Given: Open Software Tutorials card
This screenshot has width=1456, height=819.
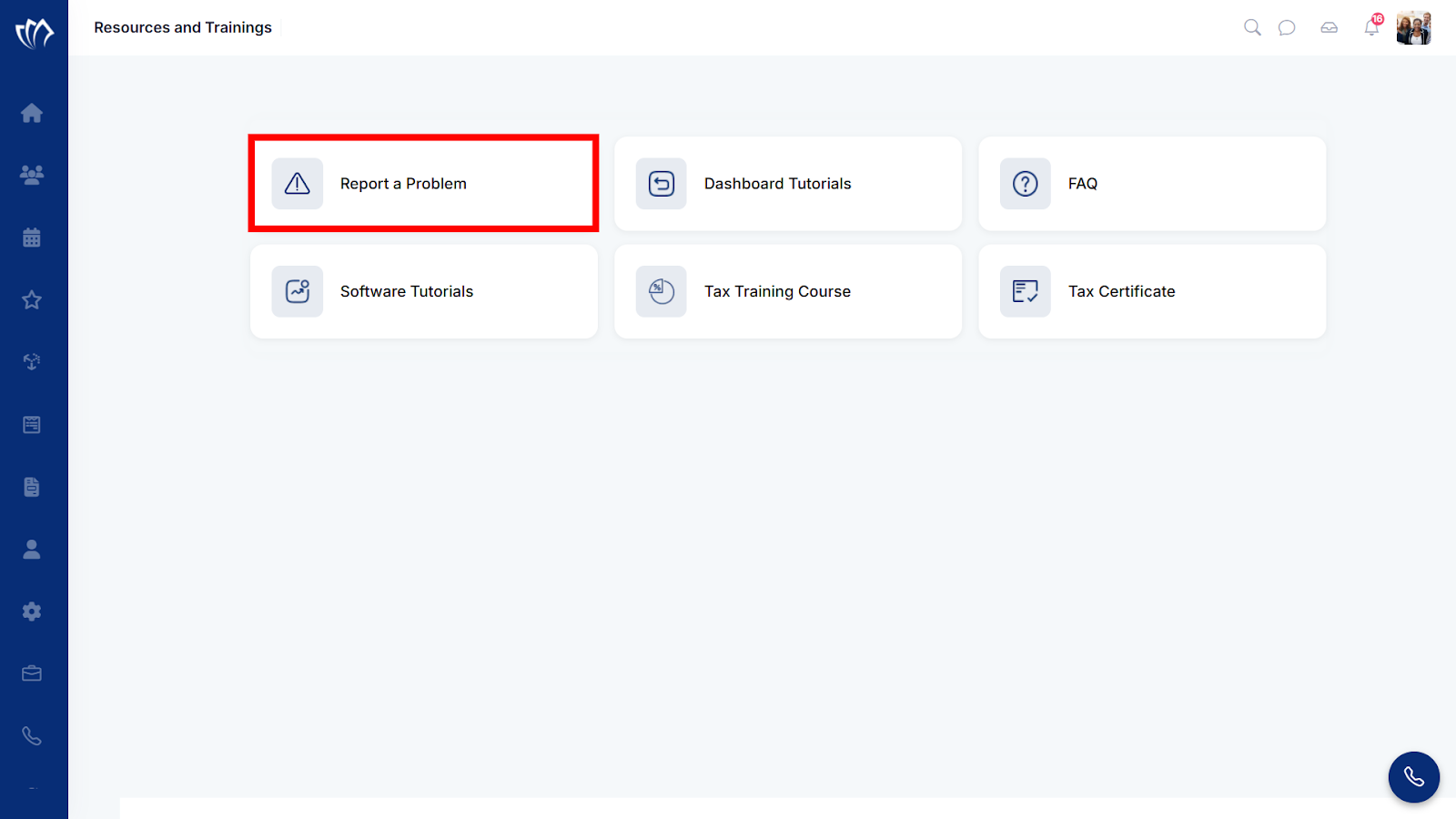Looking at the screenshot, I should [424, 291].
